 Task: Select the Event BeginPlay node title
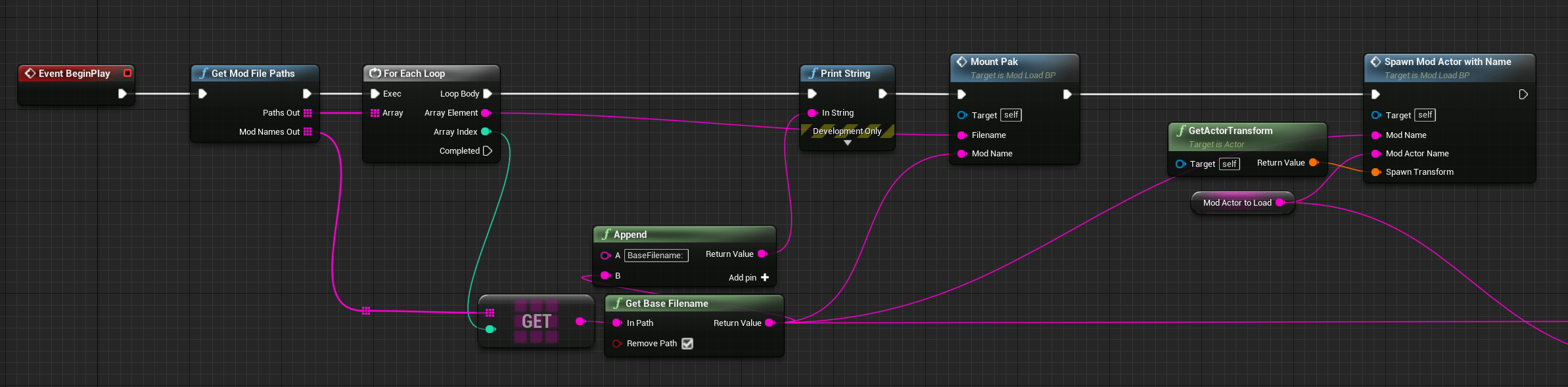74,74
